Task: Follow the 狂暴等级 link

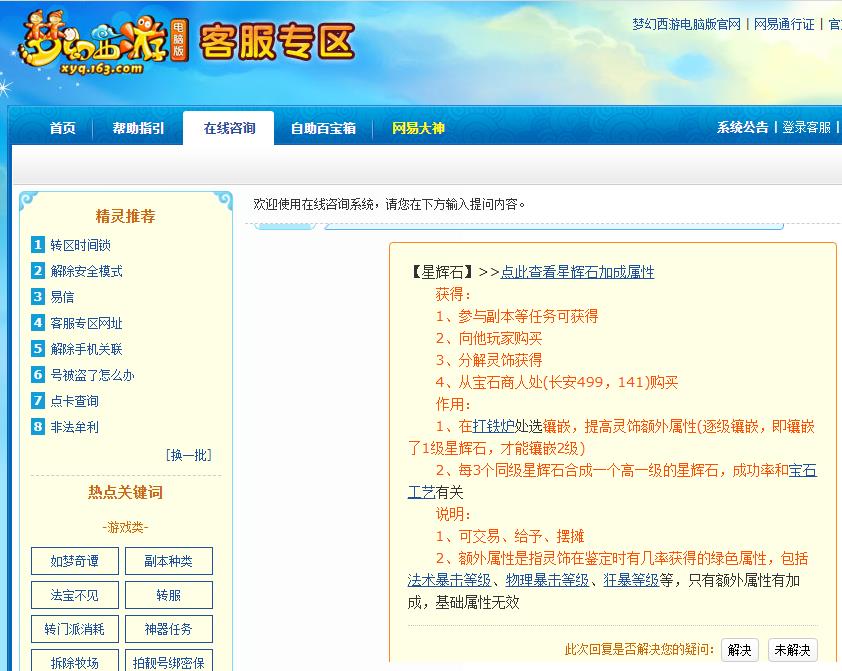Action: [x=631, y=580]
